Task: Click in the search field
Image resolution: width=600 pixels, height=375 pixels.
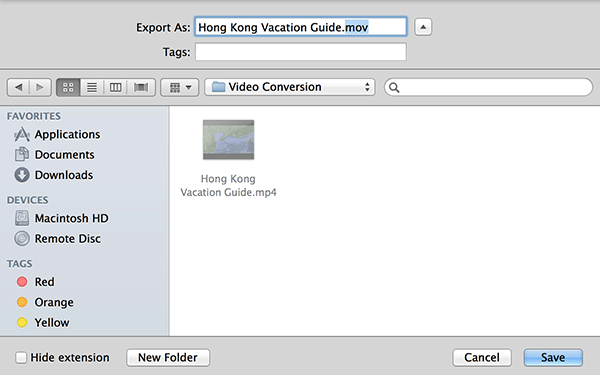Action: pyautogui.click(x=489, y=87)
